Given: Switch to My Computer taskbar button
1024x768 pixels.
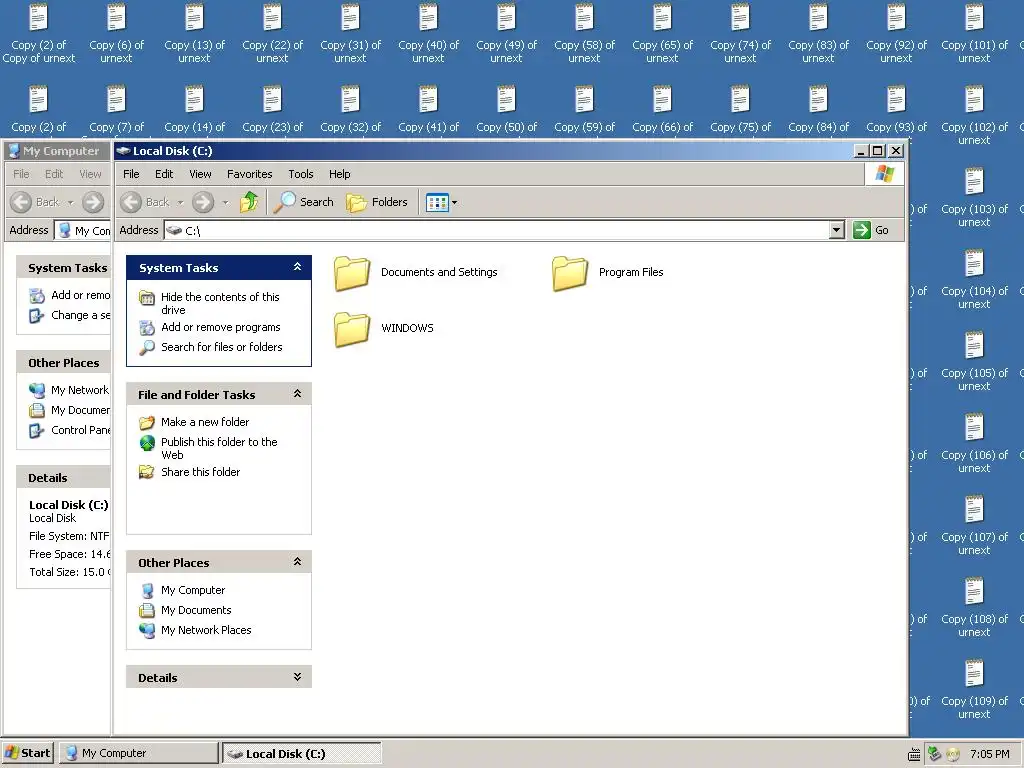Looking at the screenshot, I should (x=138, y=753).
